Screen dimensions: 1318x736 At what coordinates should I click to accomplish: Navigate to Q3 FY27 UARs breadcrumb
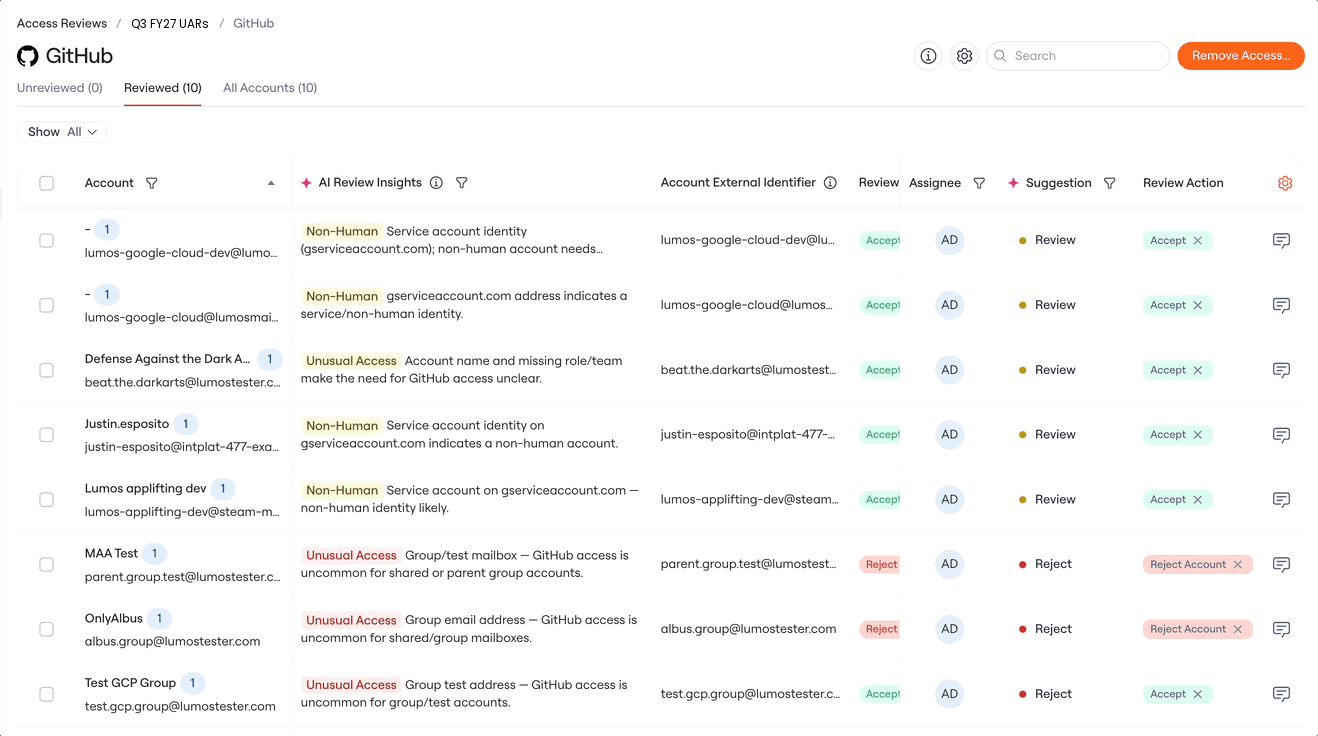click(x=170, y=23)
